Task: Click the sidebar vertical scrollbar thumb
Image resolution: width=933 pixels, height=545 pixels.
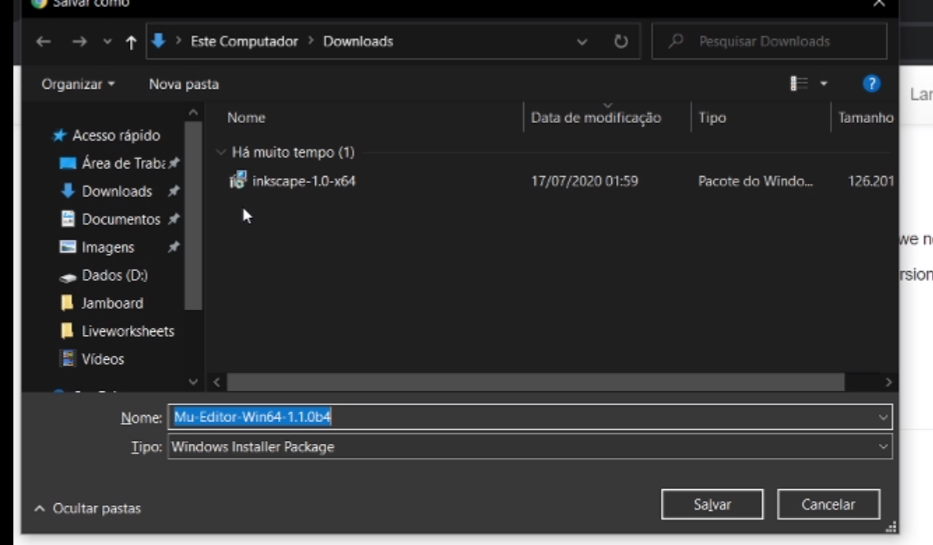Action: coord(193,215)
